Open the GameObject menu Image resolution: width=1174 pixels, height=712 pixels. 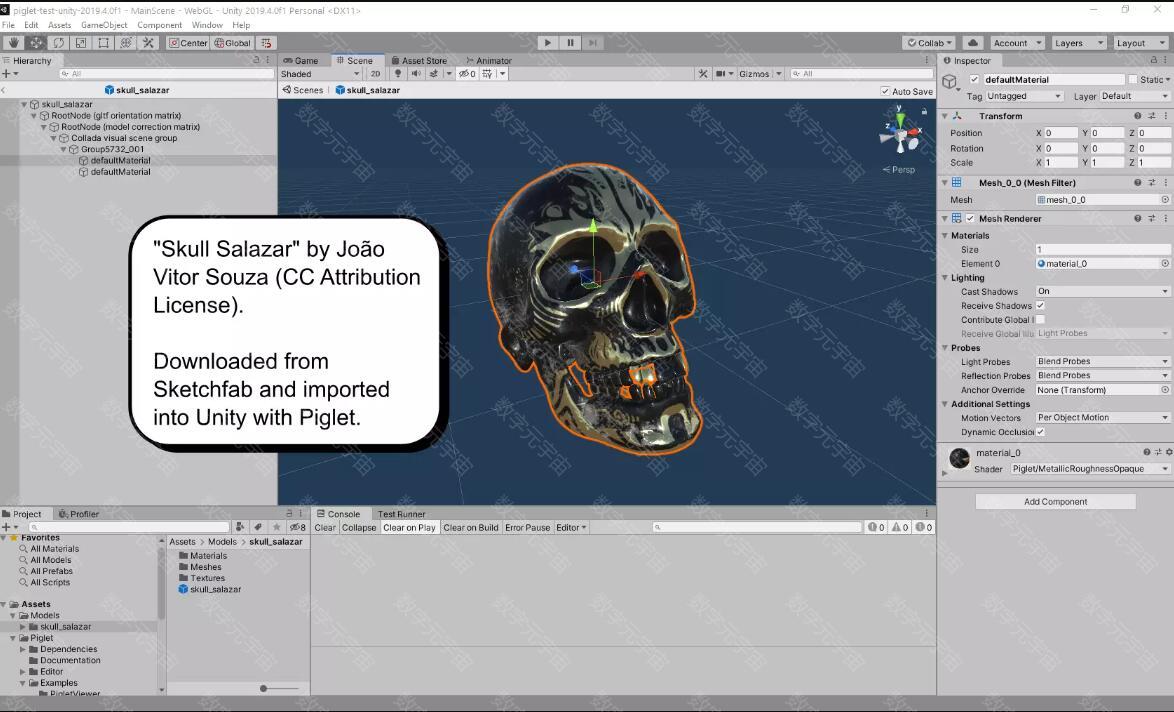[104, 25]
